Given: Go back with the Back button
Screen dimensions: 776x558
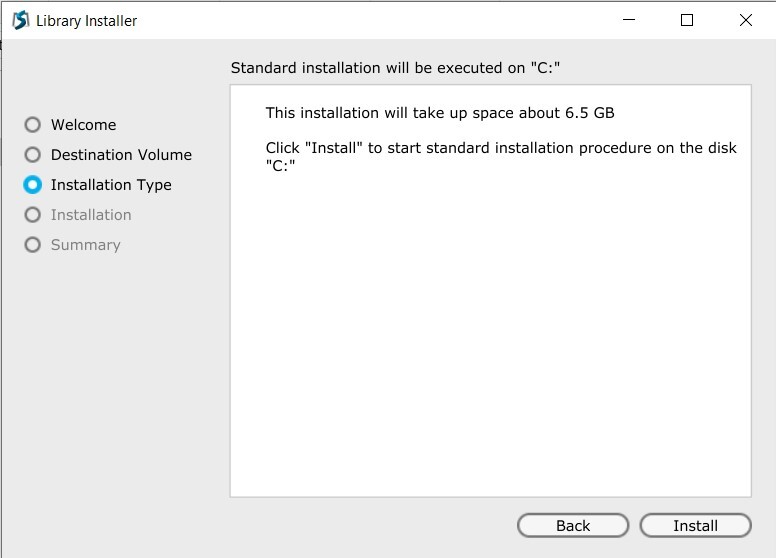Looking at the screenshot, I should (x=573, y=526).
